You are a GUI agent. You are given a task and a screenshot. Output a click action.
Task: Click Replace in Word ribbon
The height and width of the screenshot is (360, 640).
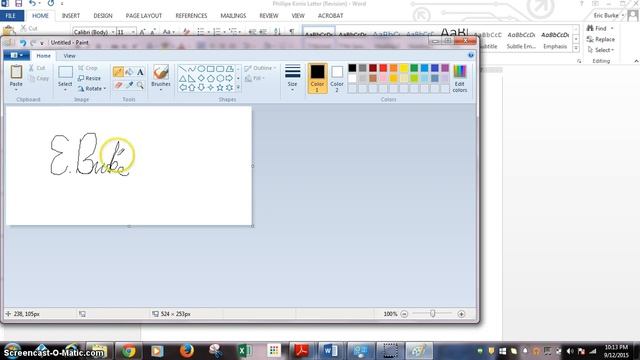pyautogui.click(x=600, y=39)
